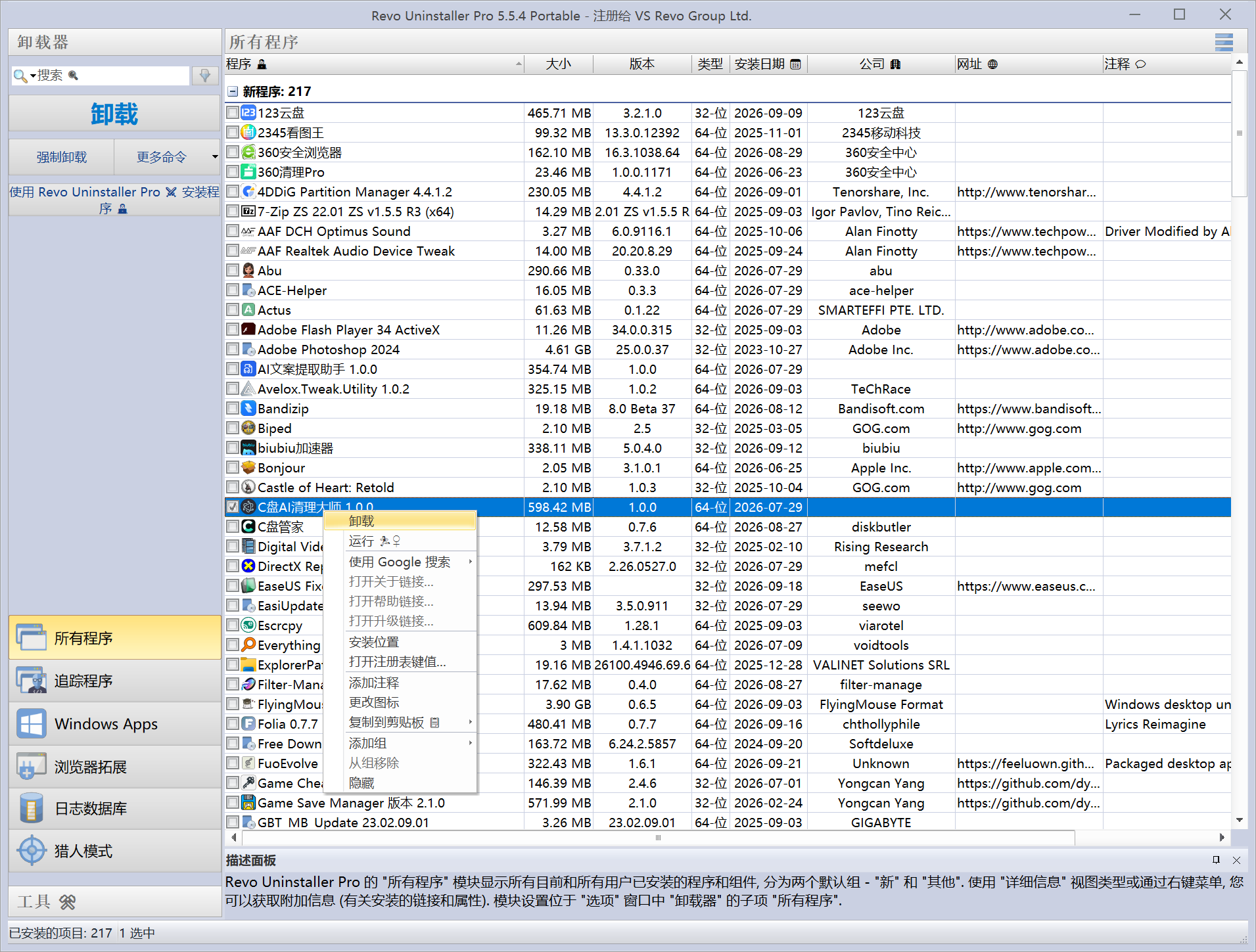
Task: Click the 强制卸载 button
Action: pos(62,157)
